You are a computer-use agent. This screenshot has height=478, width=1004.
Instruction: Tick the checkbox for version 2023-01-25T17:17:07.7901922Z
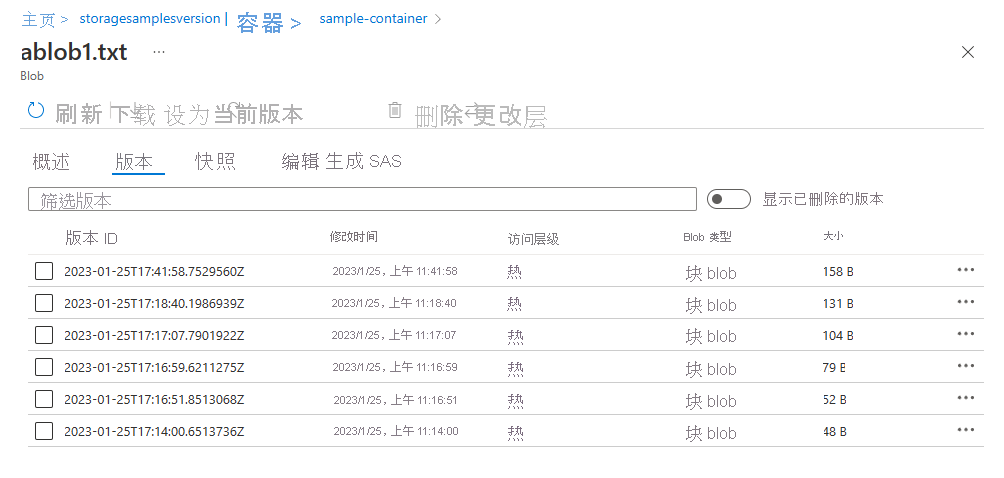point(44,335)
